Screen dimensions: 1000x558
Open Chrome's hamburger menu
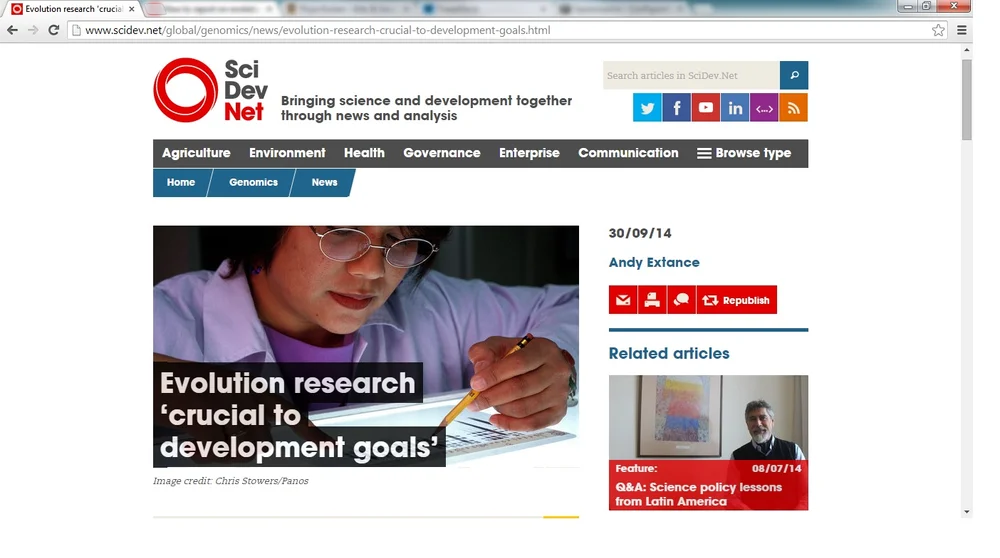[962, 30]
